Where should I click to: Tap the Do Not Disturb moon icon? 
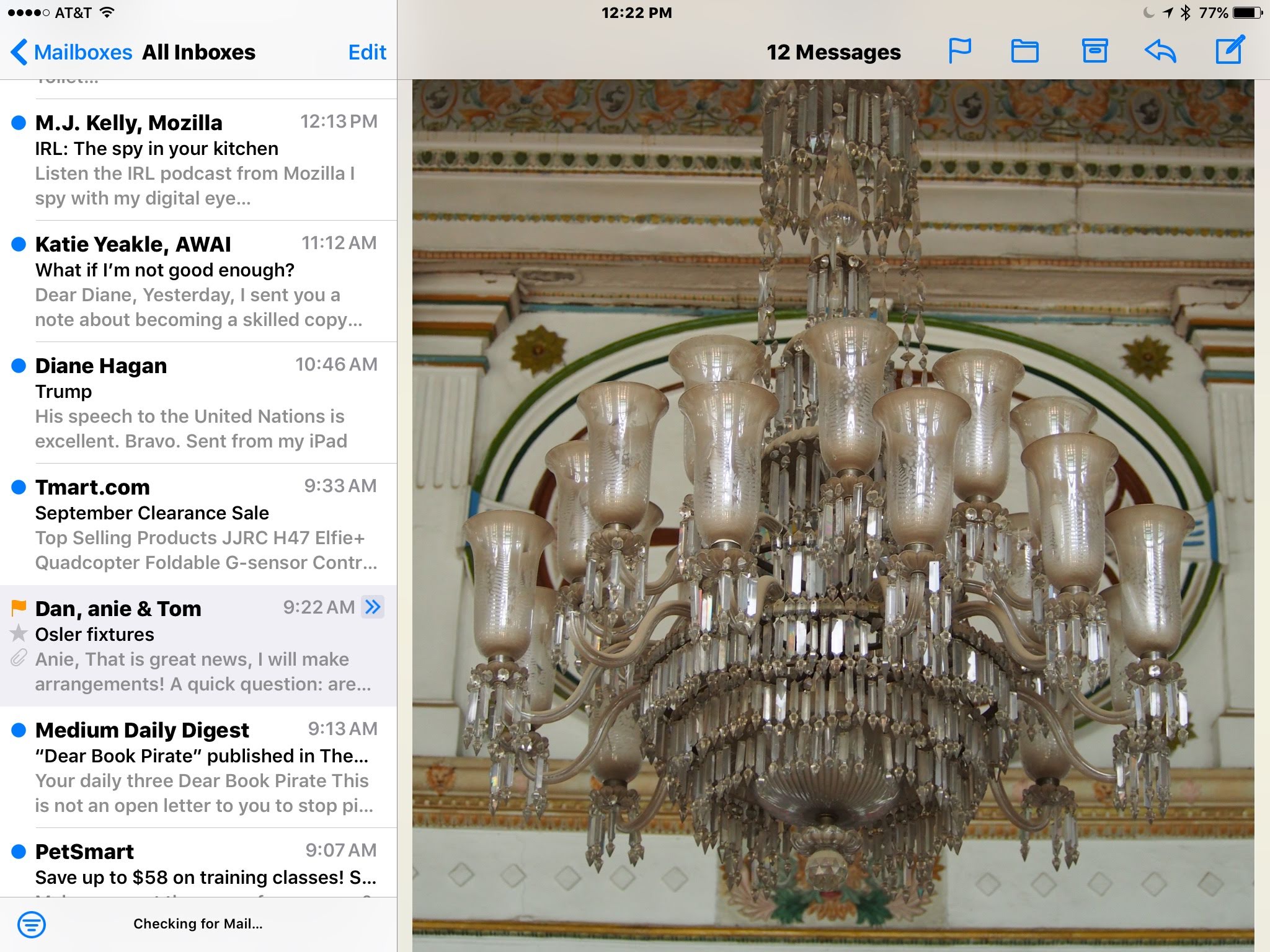click(x=1148, y=12)
